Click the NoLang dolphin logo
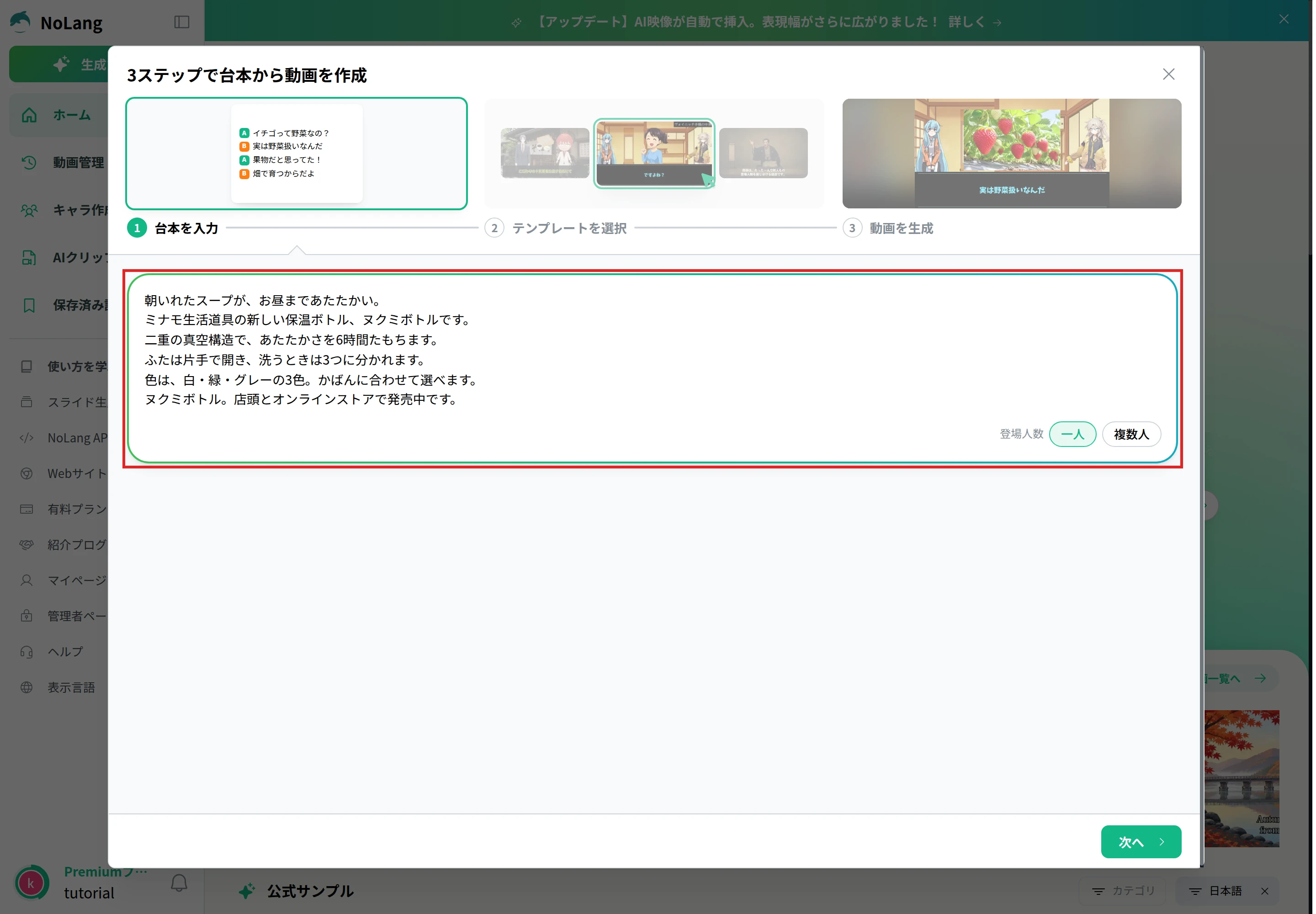This screenshot has height=914, width=1316. pos(21,22)
